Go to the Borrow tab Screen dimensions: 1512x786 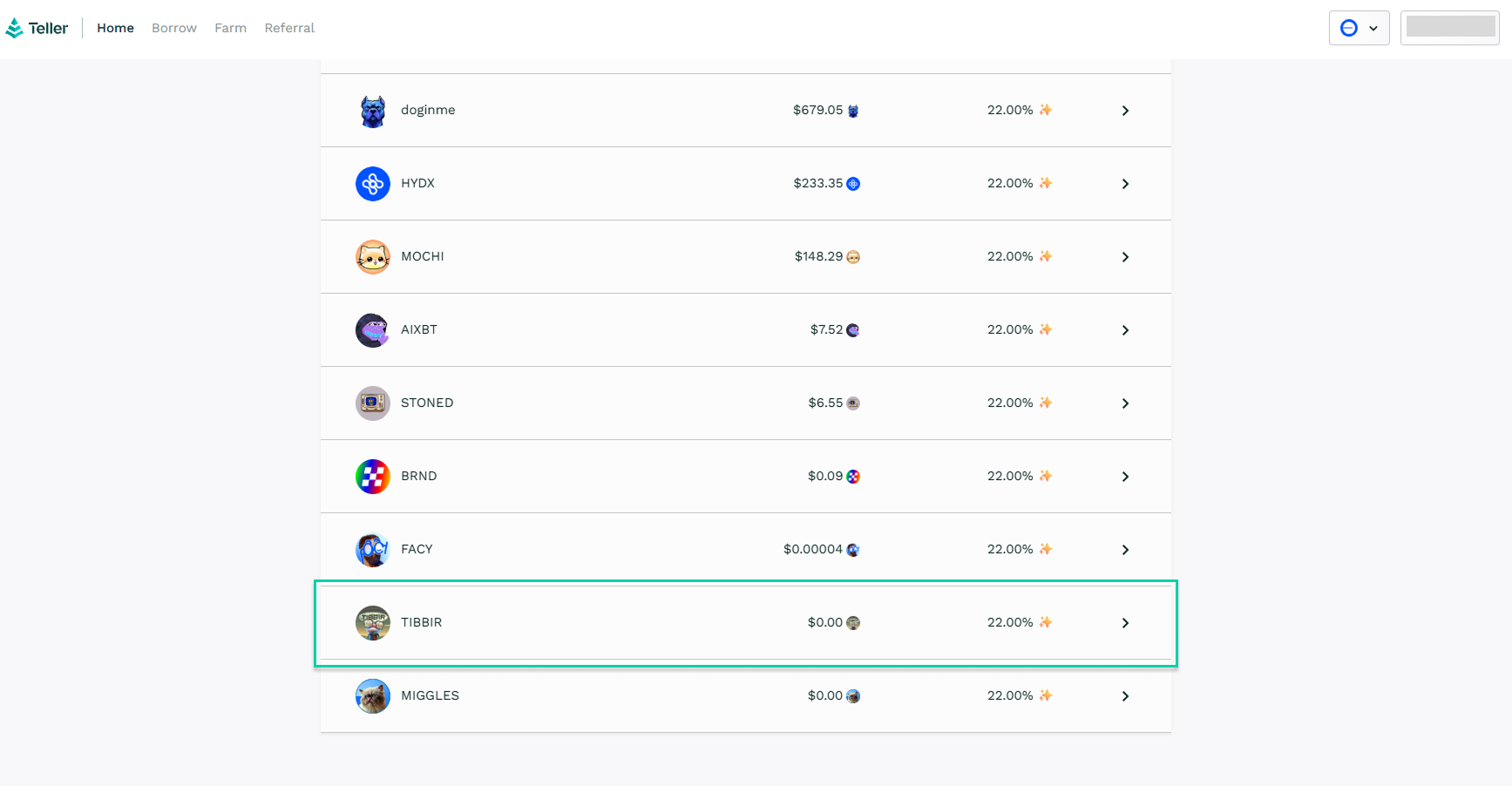point(174,28)
